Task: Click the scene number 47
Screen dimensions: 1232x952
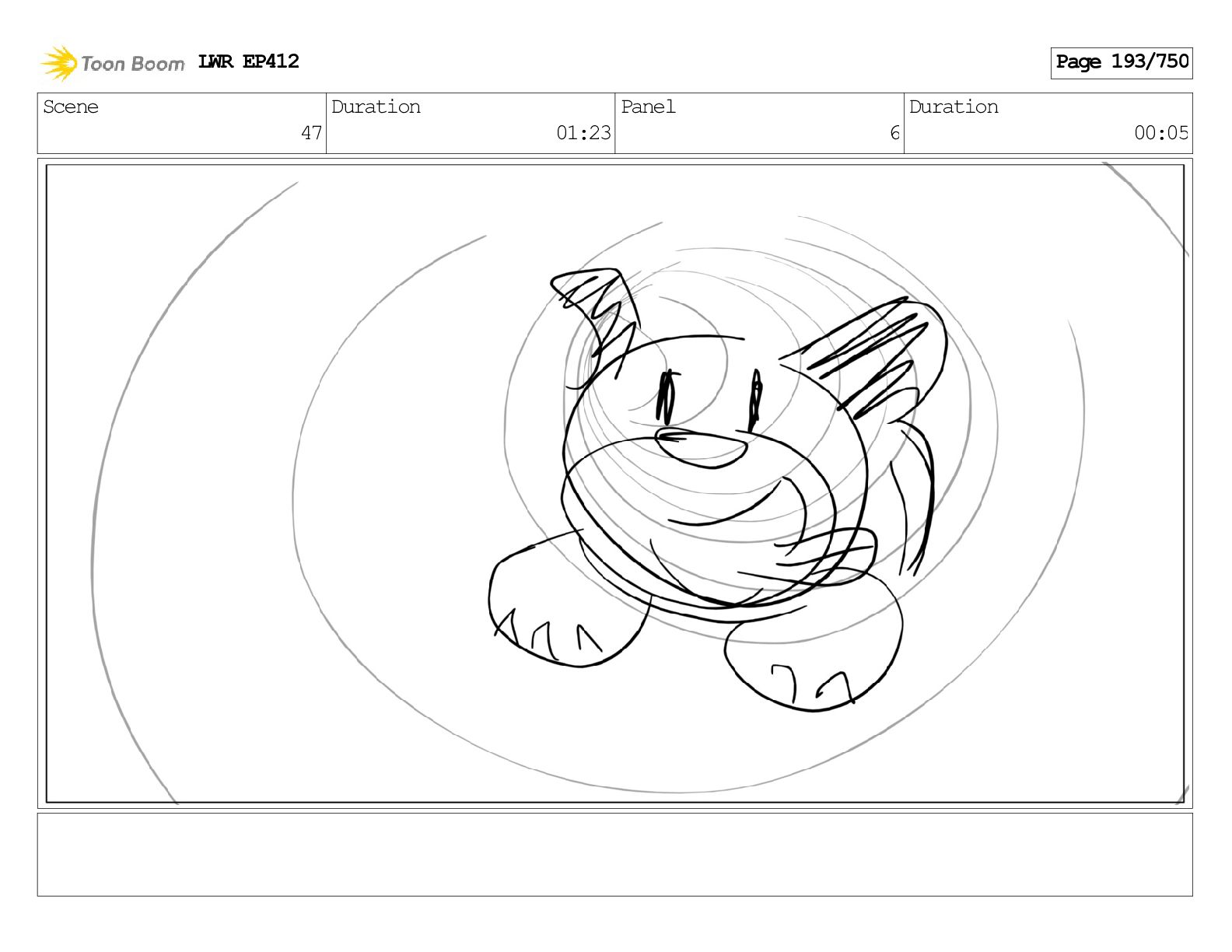Action: pyautogui.click(x=312, y=133)
